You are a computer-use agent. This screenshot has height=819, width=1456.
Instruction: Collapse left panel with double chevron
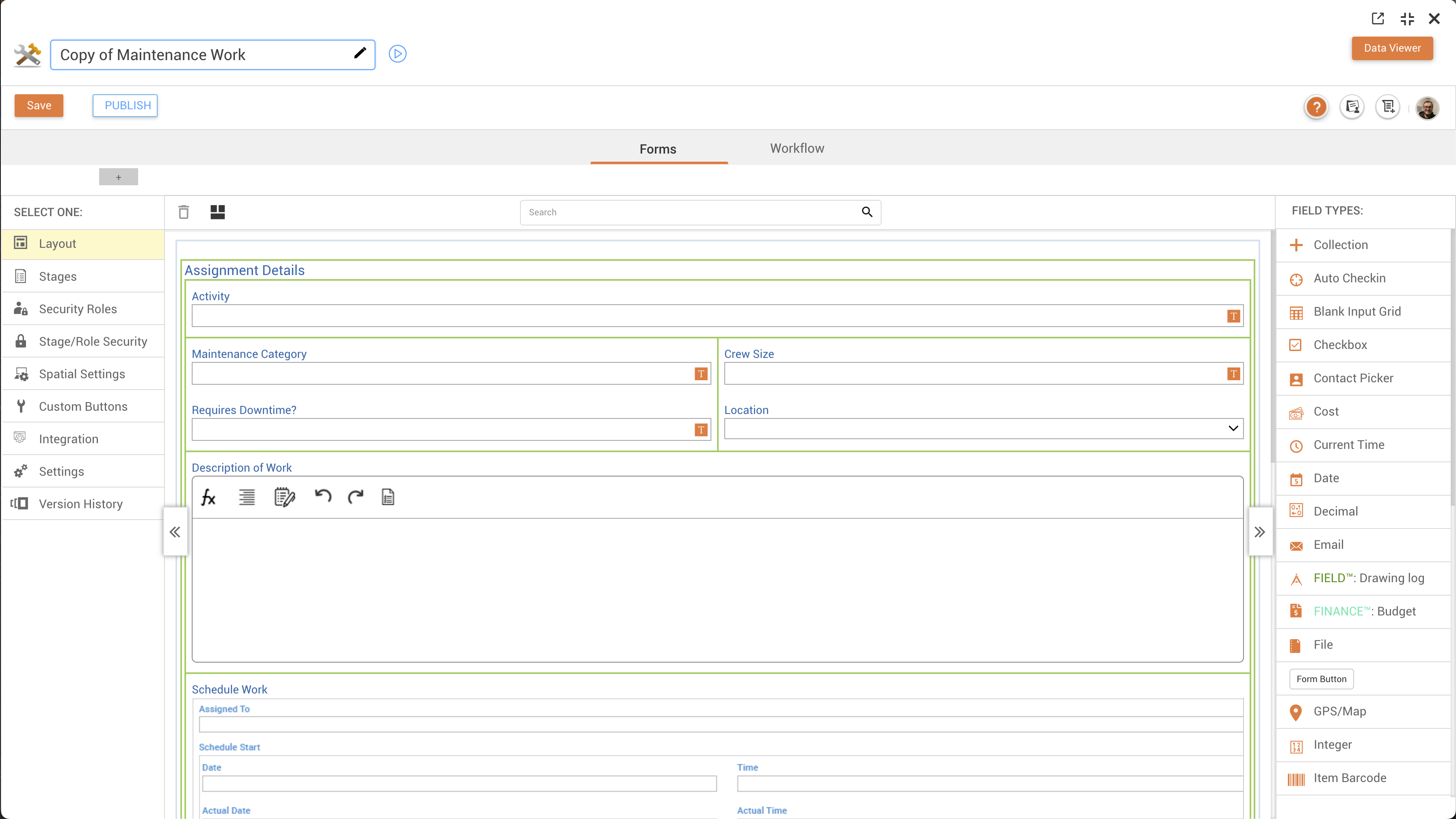click(175, 532)
